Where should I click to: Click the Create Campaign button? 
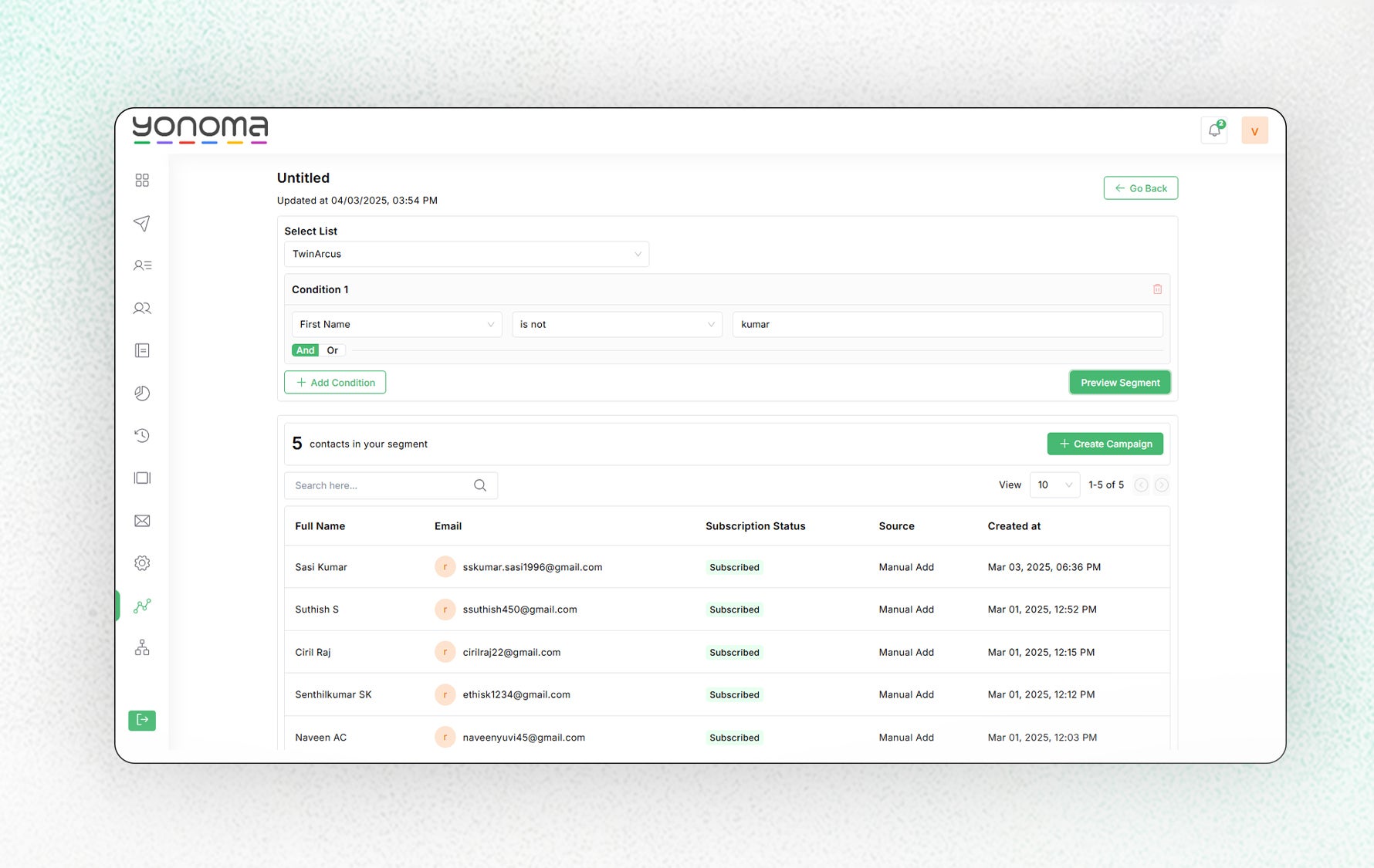click(1105, 444)
